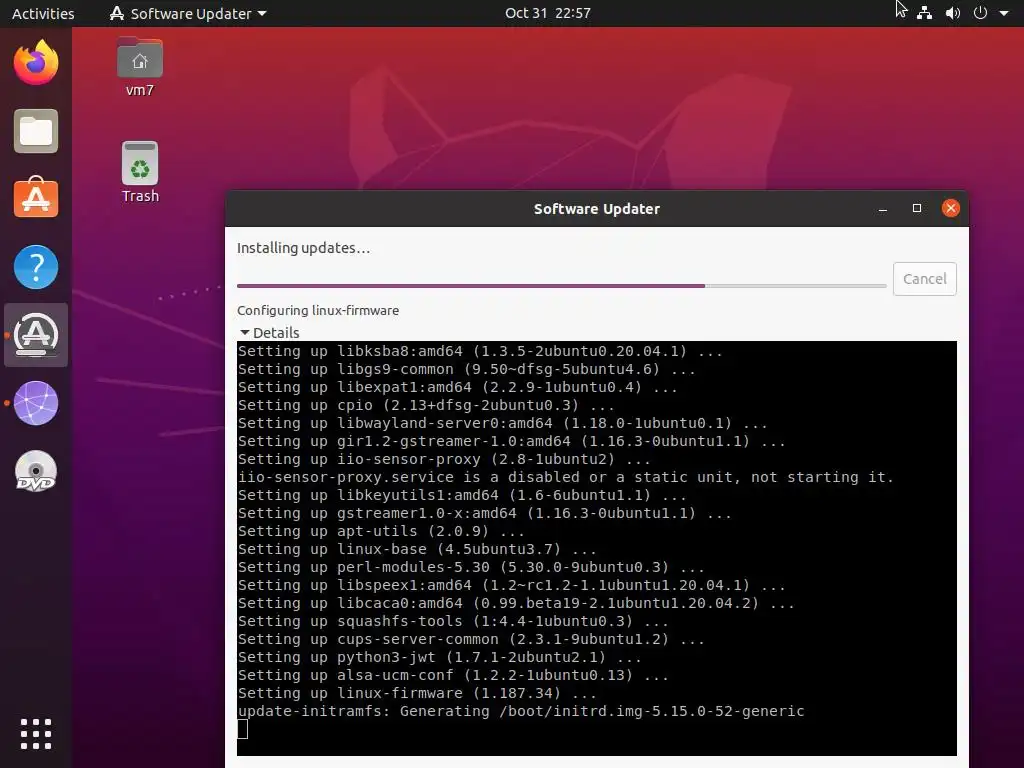Click the libspeex1:amd64 line

point(511,585)
